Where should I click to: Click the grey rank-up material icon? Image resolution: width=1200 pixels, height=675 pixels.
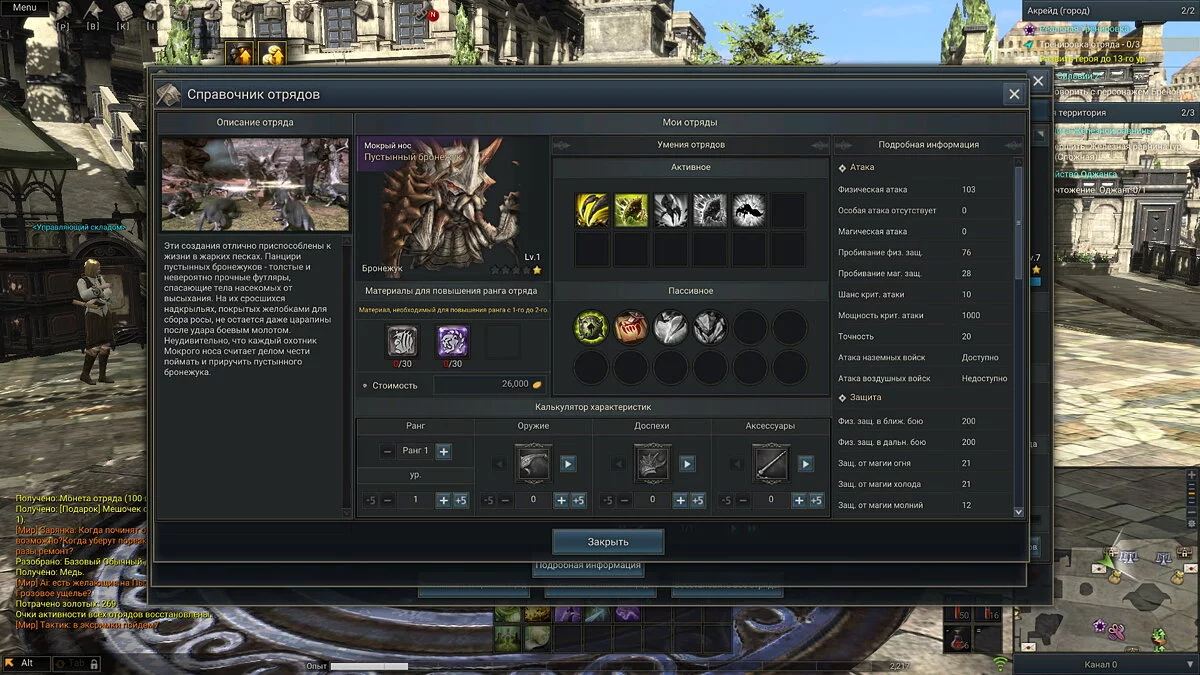pyautogui.click(x=403, y=342)
